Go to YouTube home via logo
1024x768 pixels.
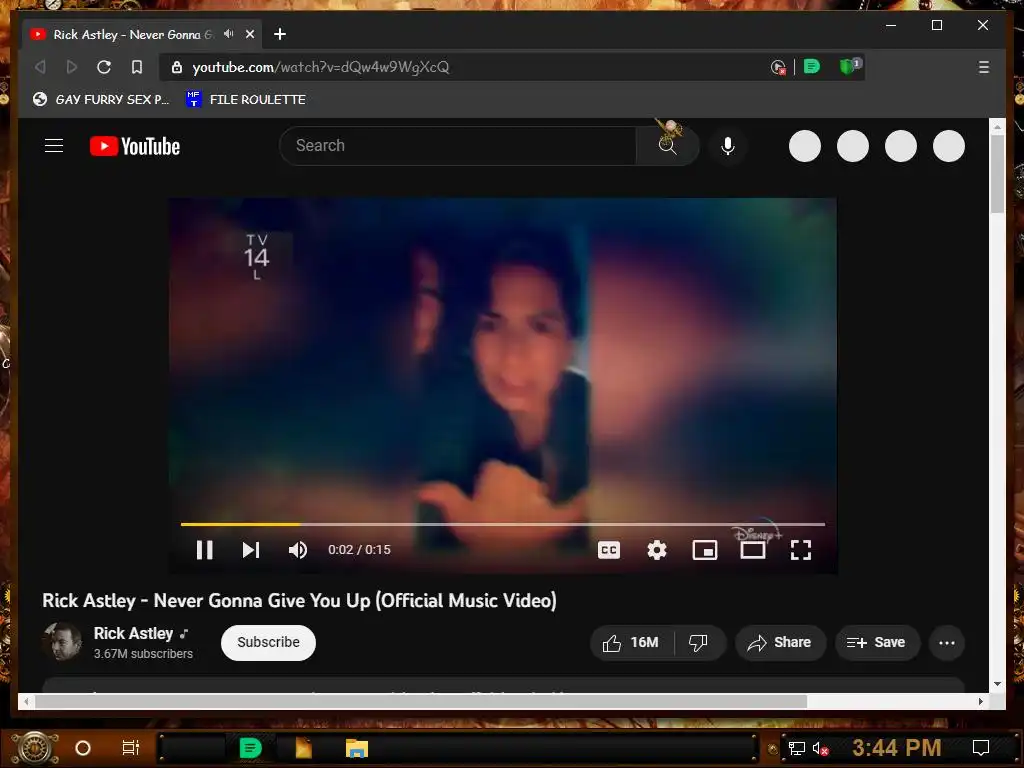coord(135,146)
